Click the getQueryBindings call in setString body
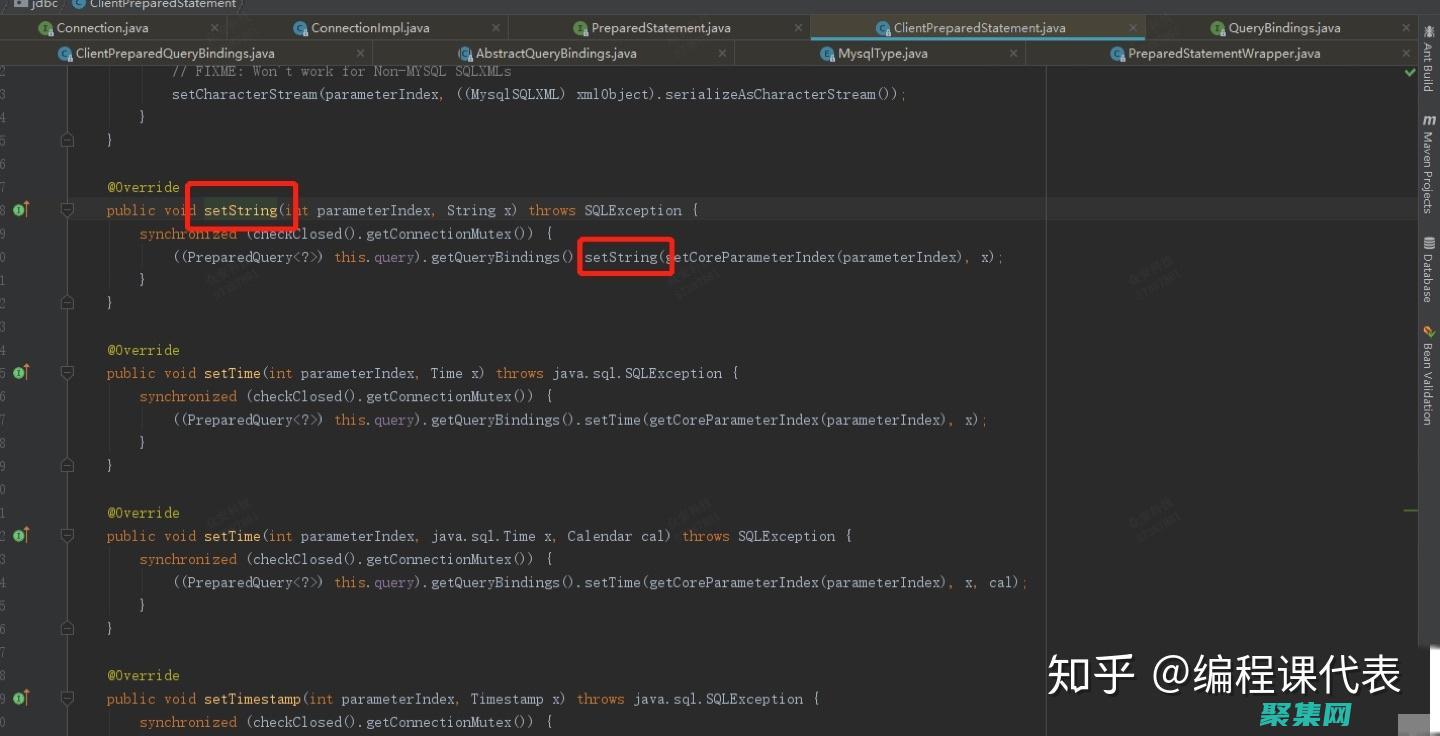The image size is (1440, 736). pyautogui.click(x=503, y=257)
